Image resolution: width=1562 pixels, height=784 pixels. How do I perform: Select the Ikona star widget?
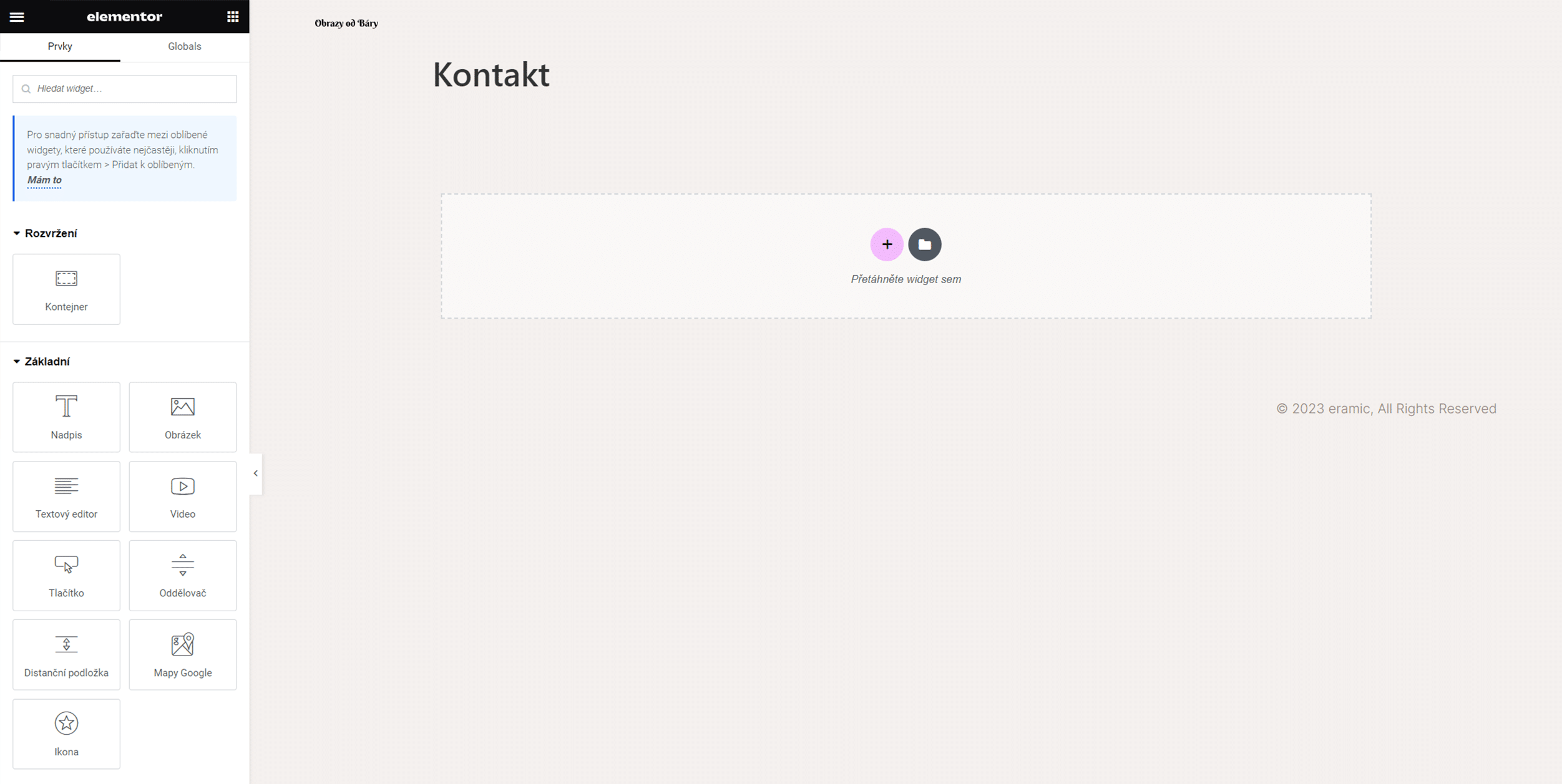click(x=66, y=734)
